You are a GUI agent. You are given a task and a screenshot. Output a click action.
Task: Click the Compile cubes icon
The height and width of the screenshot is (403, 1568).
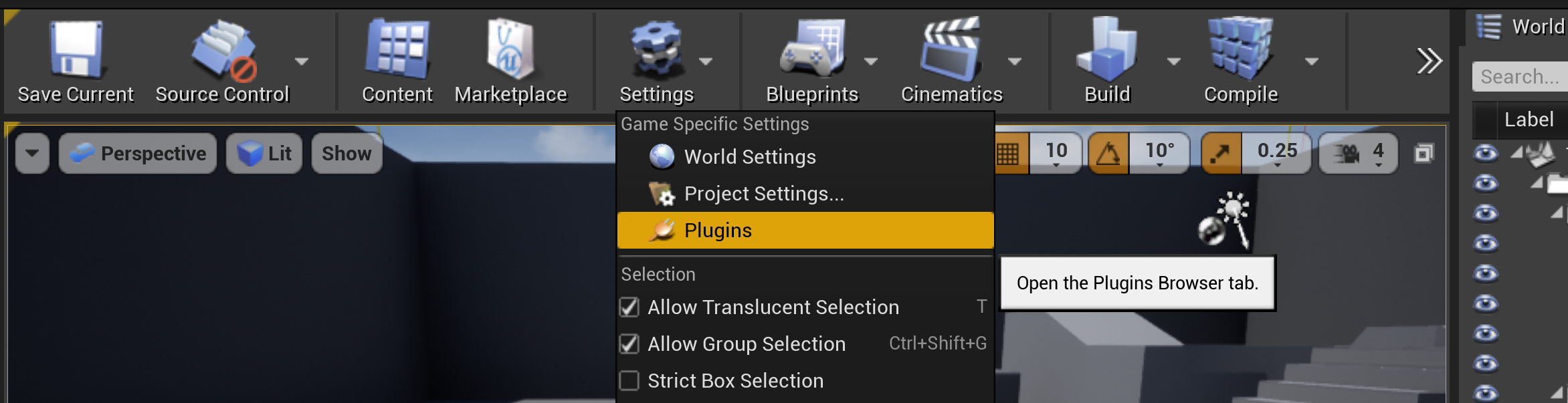point(1240,49)
